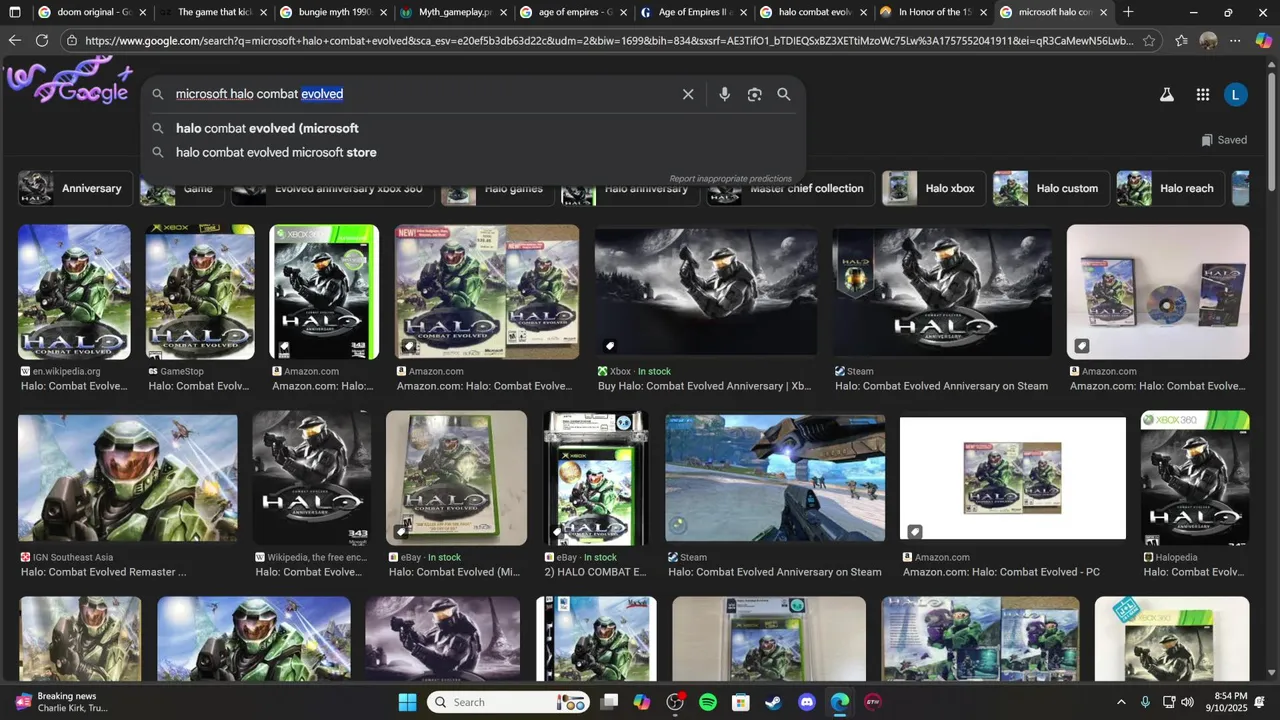Open a new browser tab

pos(1128,12)
